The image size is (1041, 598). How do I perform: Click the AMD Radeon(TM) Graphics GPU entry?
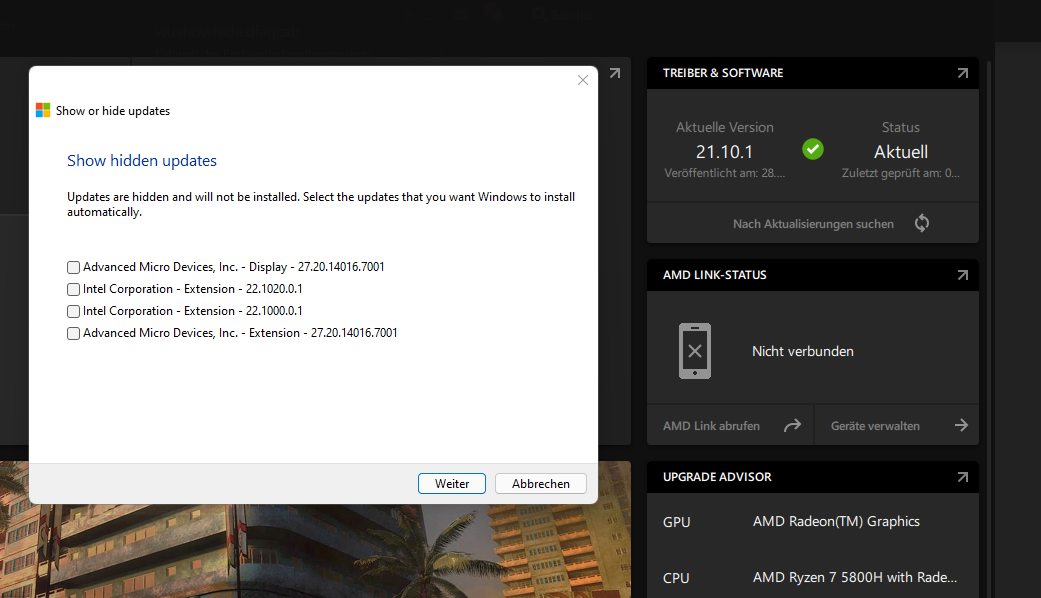(836, 522)
